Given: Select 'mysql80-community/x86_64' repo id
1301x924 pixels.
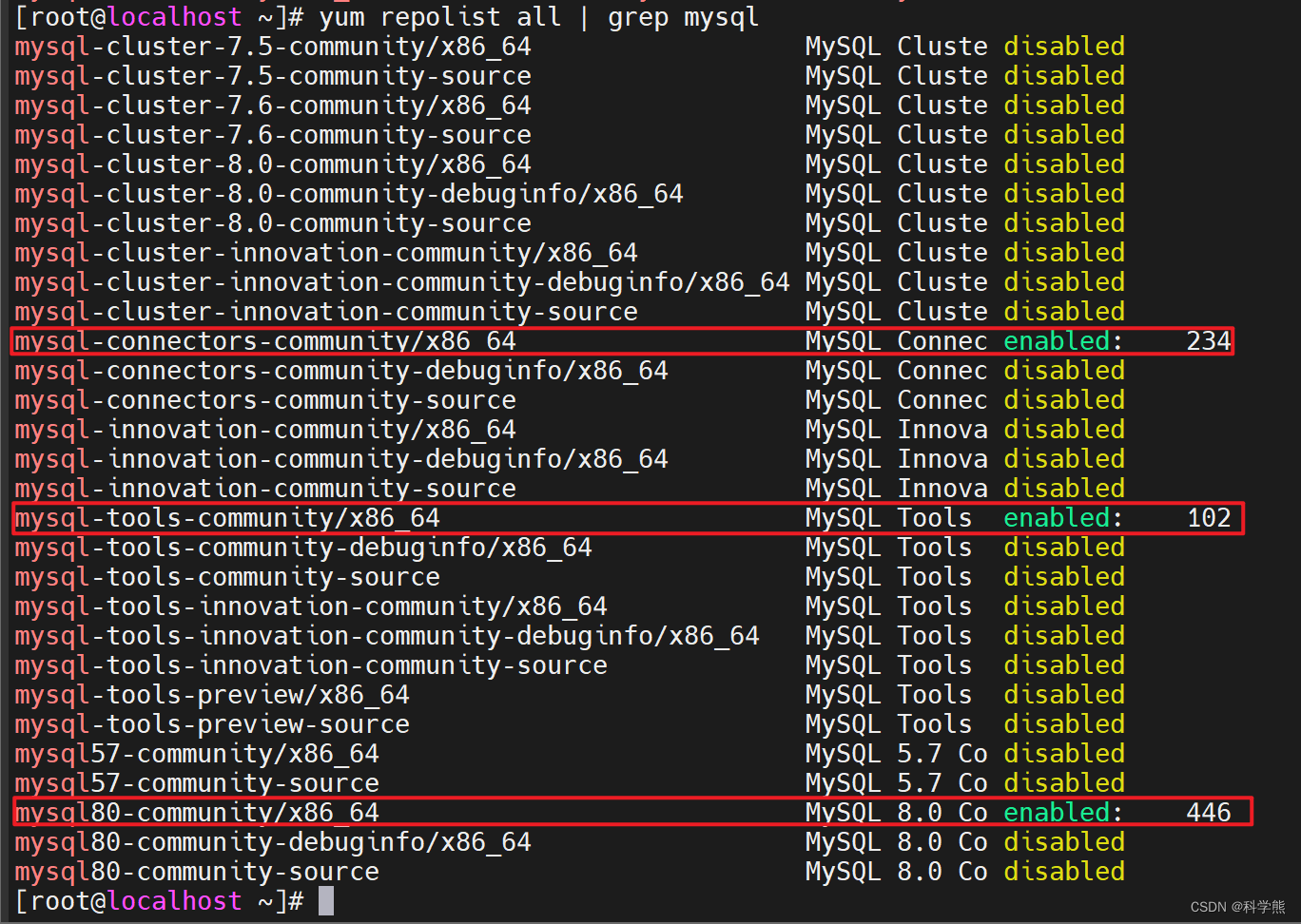Looking at the screenshot, I should point(197,813).
